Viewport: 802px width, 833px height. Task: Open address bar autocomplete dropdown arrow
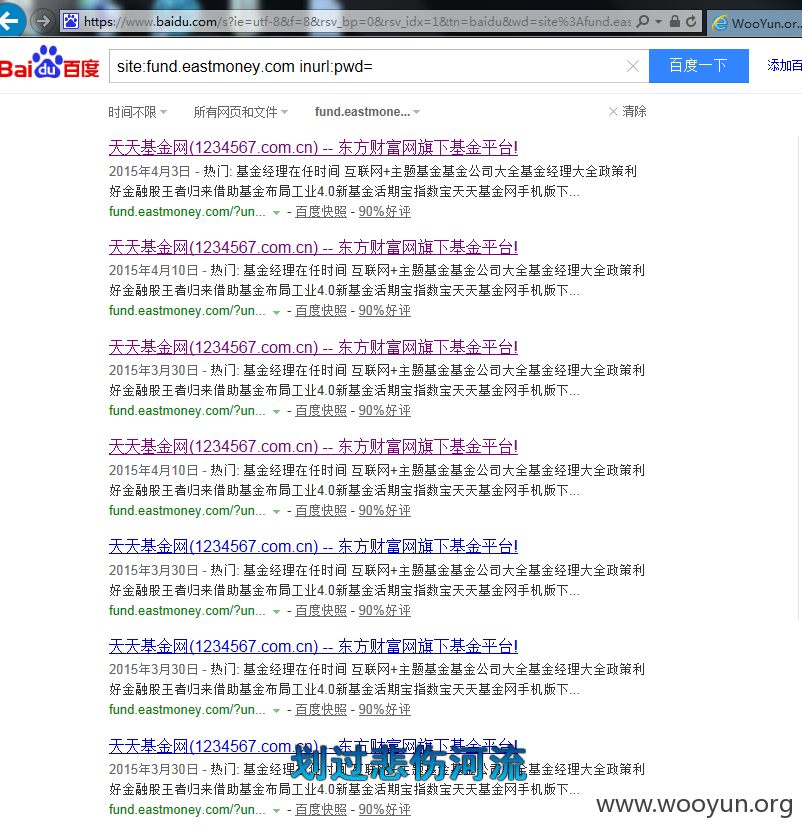pos(659,22)
